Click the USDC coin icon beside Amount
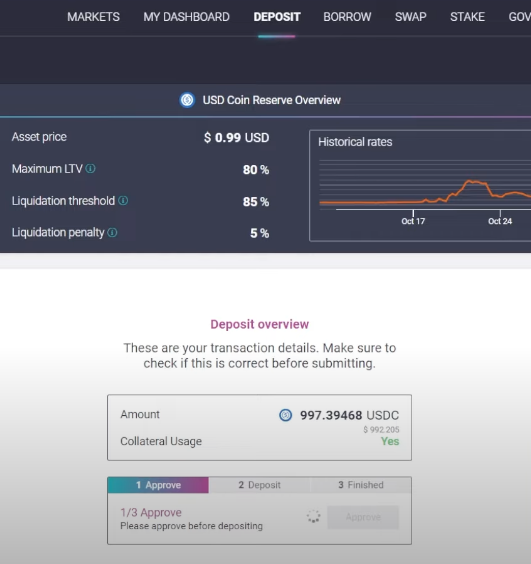The width and height of the screenshot is (531, 564). coord(286,415)
